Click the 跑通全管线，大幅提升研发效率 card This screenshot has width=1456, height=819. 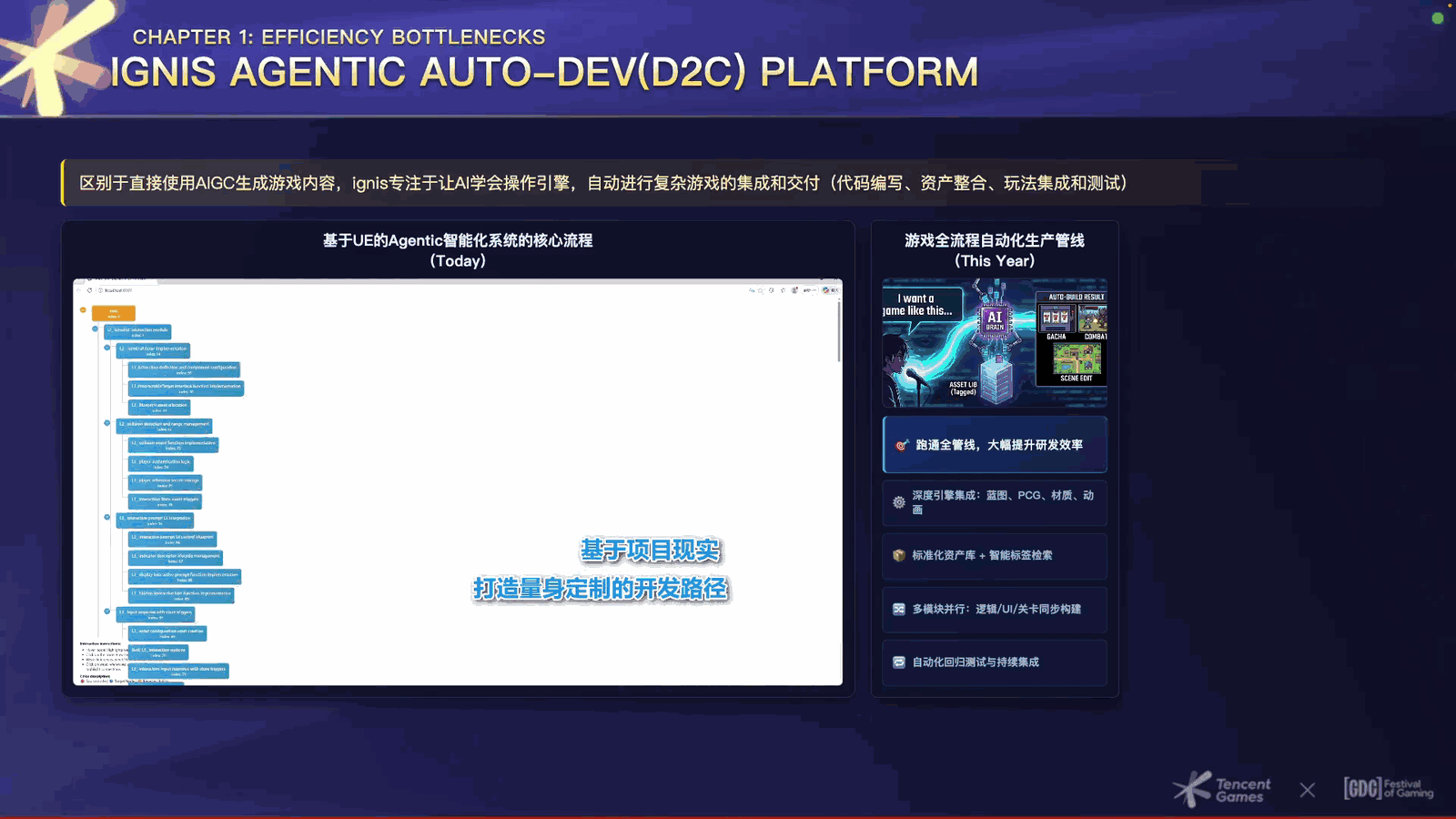point(995,445)
